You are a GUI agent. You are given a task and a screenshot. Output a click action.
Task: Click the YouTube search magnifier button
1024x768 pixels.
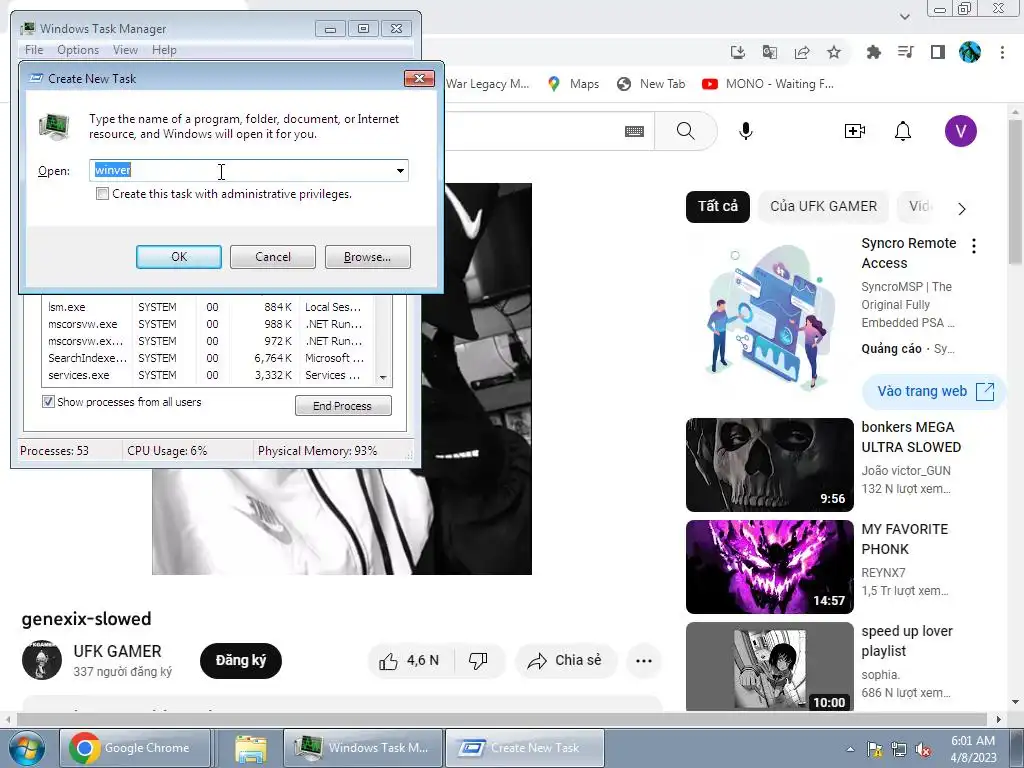coord(686,131)
